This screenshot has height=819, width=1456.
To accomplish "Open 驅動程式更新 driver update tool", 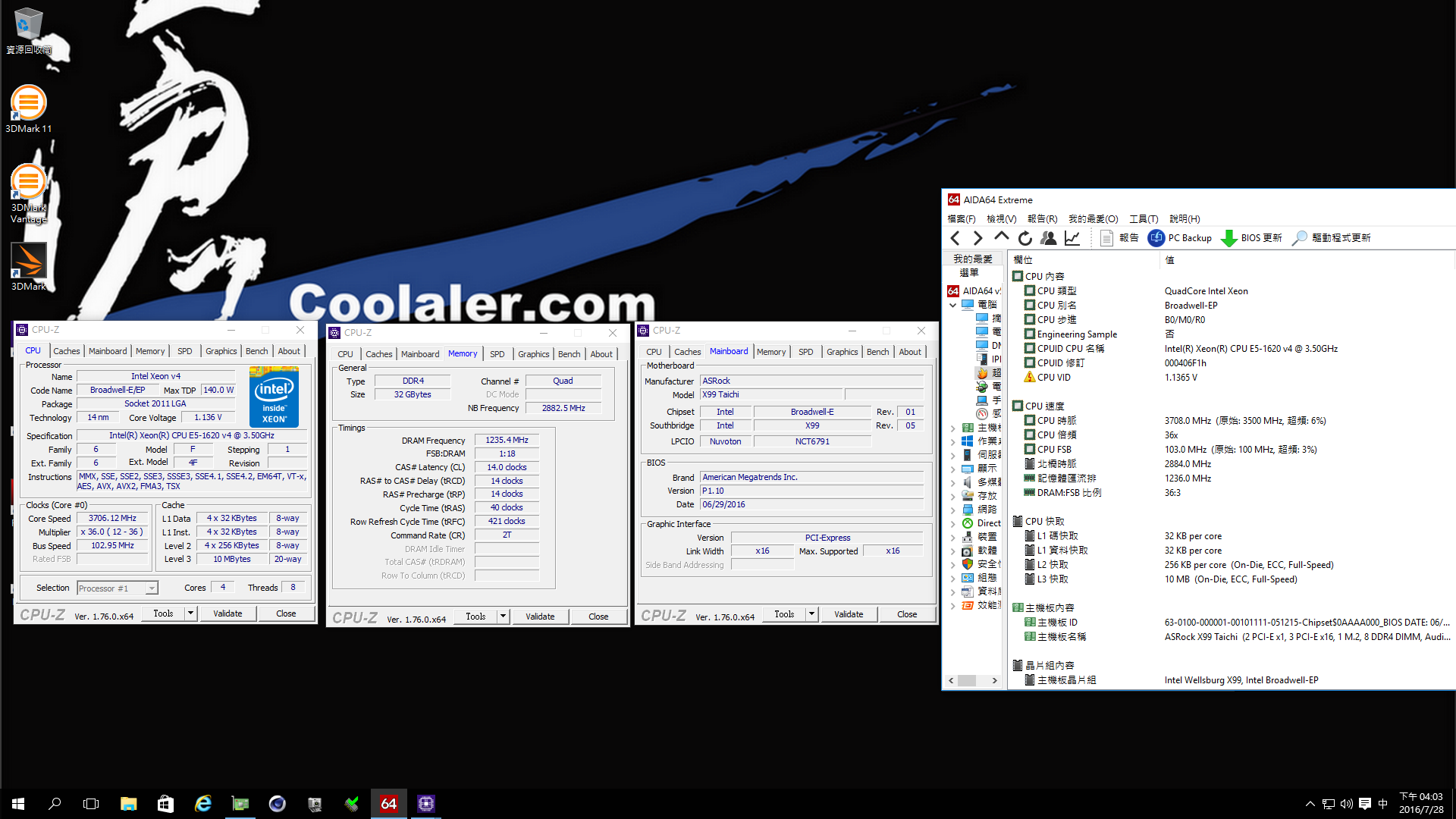I will 1332,238.
